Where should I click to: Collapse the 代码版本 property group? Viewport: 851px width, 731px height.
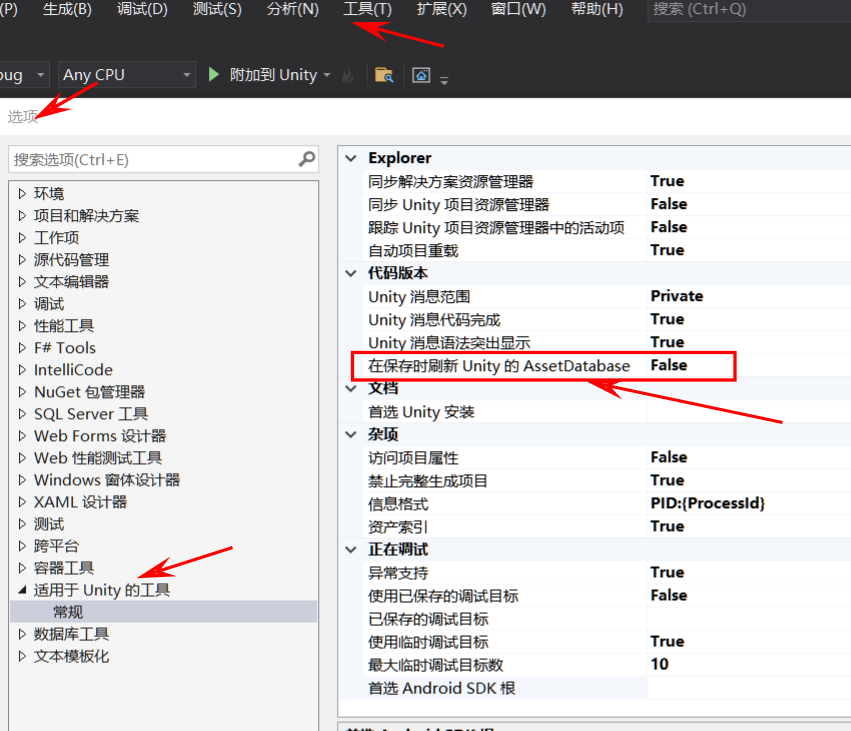pyautogui.click(x=351, y=273)
